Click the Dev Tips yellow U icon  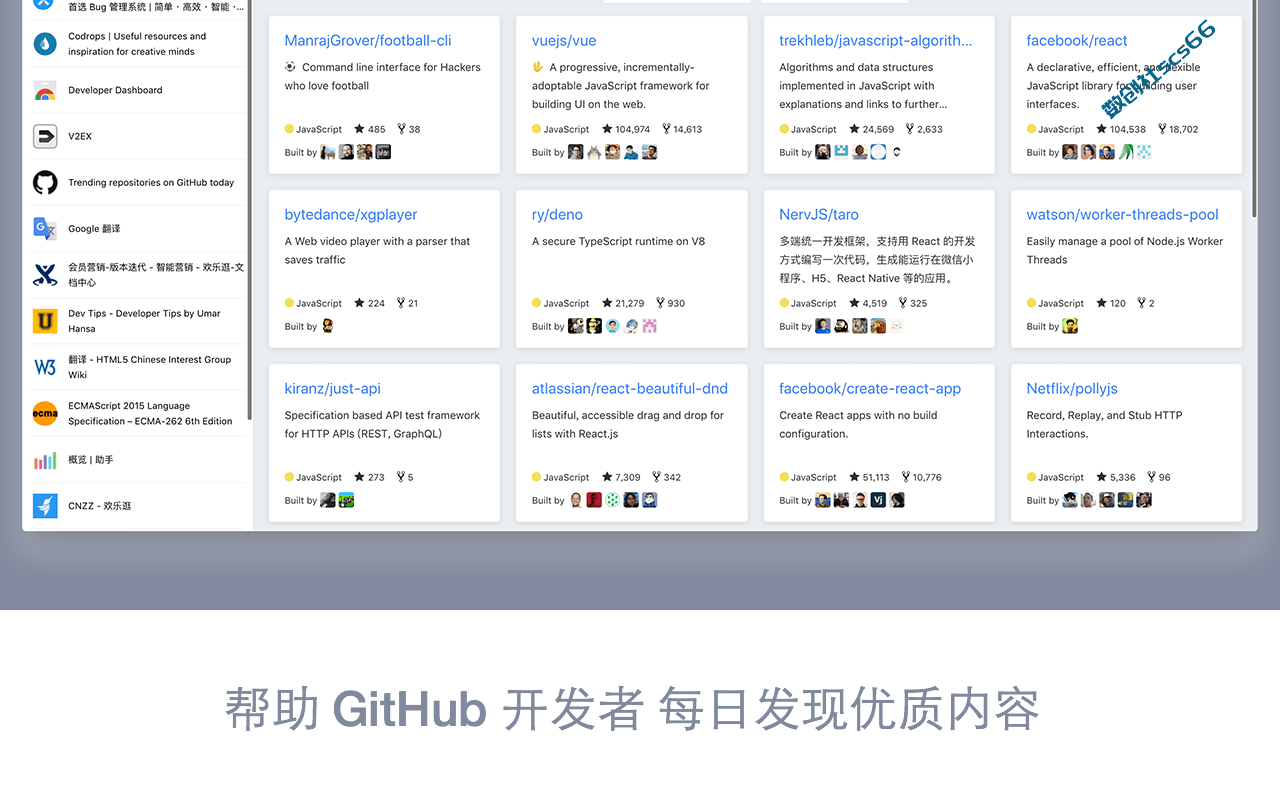45,321
